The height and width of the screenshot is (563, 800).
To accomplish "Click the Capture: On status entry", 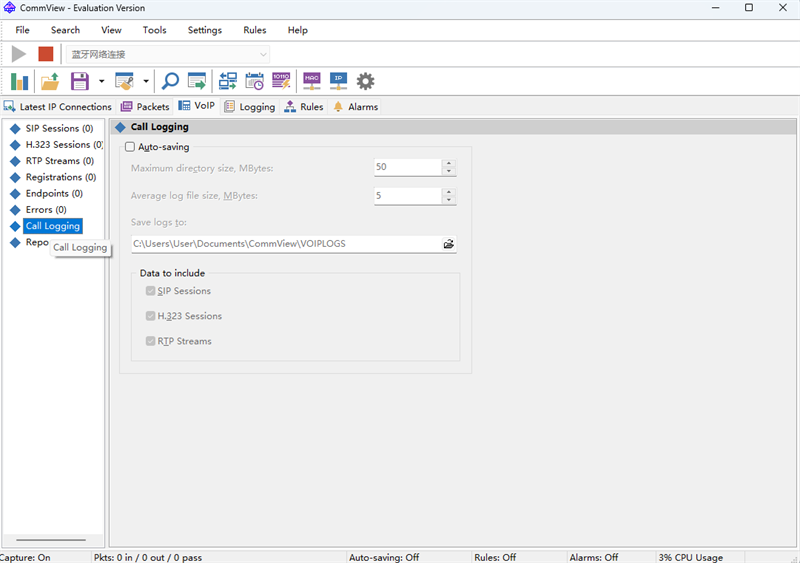I will tap(26, 557).
